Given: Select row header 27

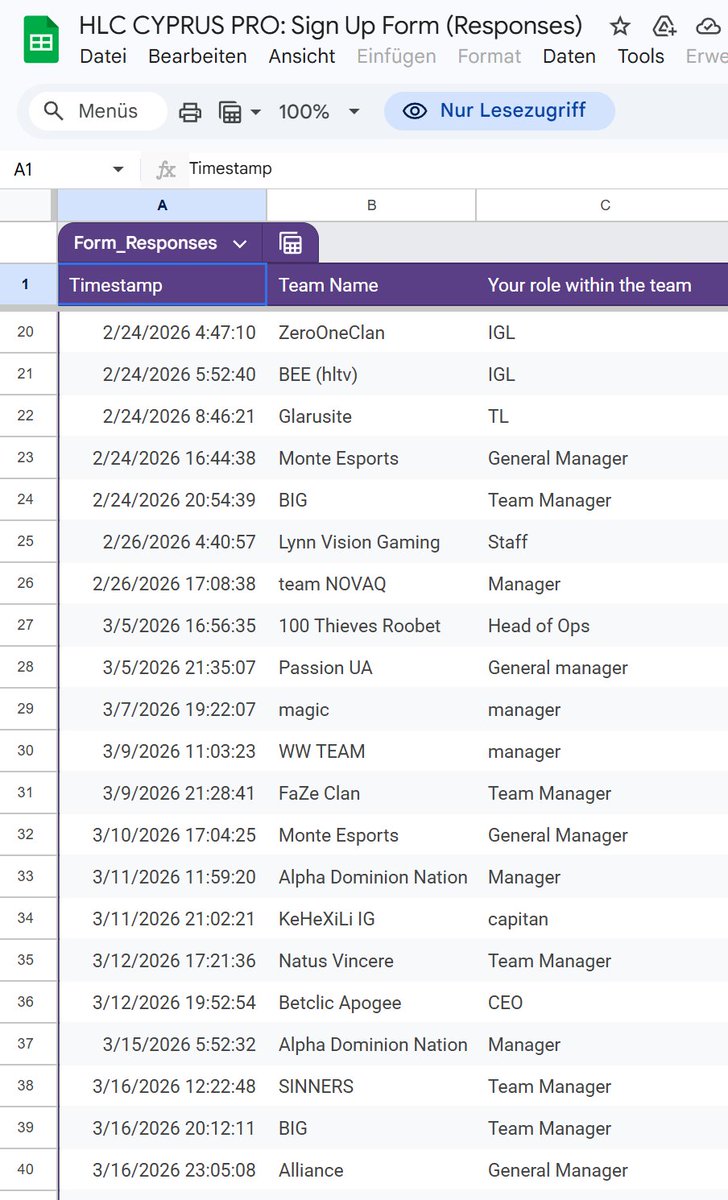Looking at the screenshot, I should 28,625.
